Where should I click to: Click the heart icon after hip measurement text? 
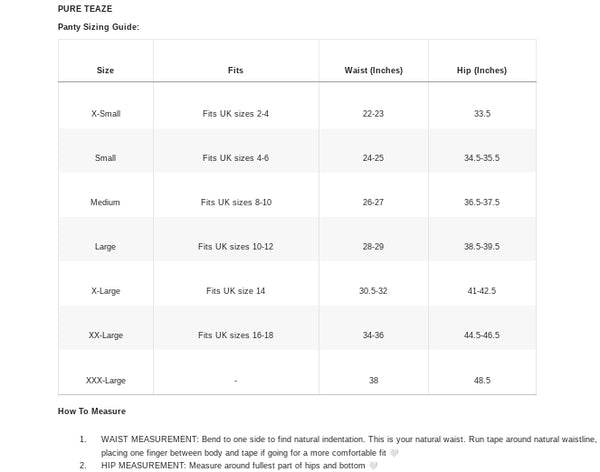(x=373, y=466)
